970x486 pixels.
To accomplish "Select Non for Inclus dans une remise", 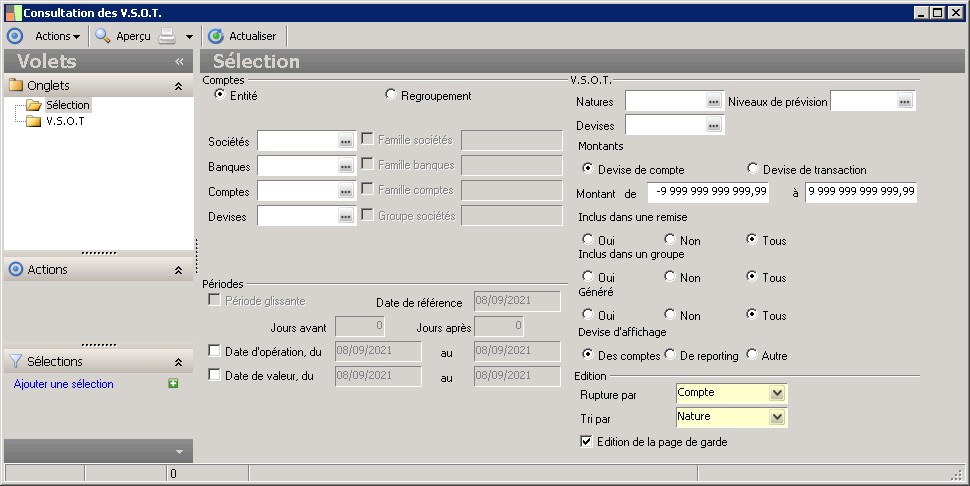I will (669, 239).
